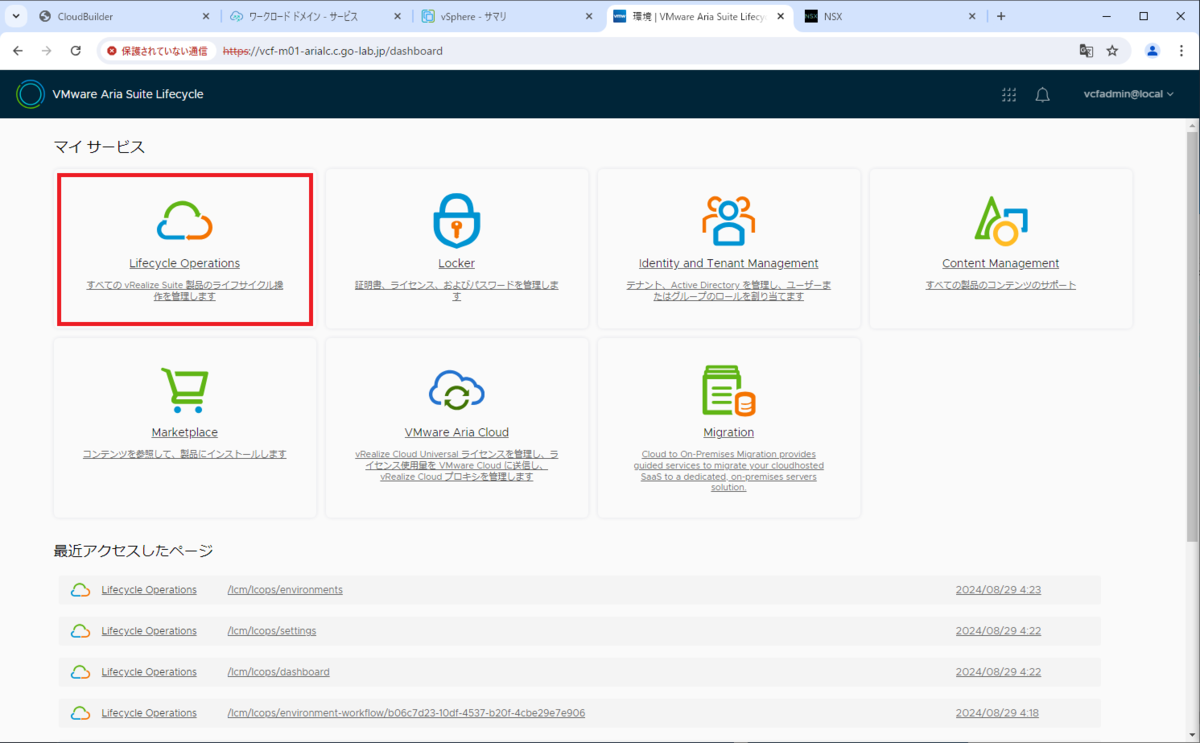Click the cloud icon beside the environment-workflow row

coord(80,713)
